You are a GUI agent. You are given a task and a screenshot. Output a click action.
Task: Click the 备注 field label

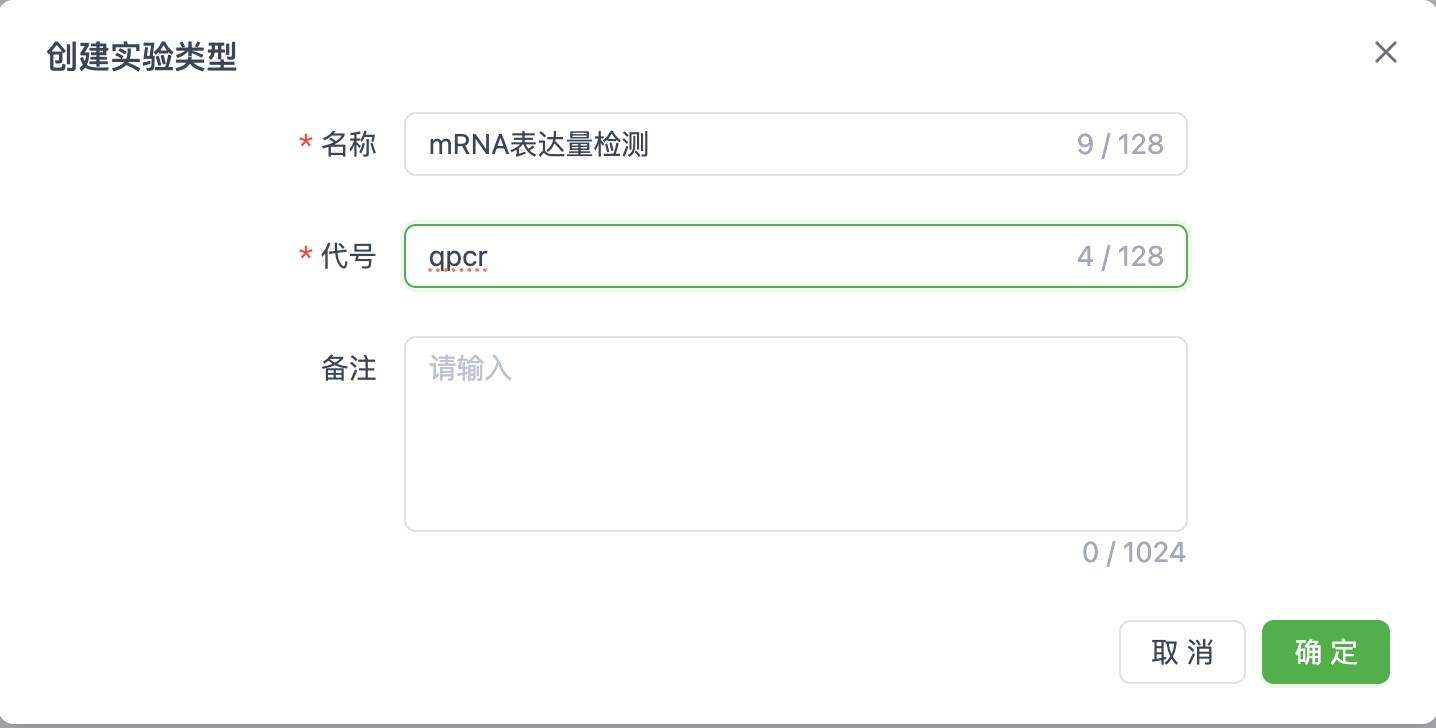pyautogui.click(x=348, y=369)
